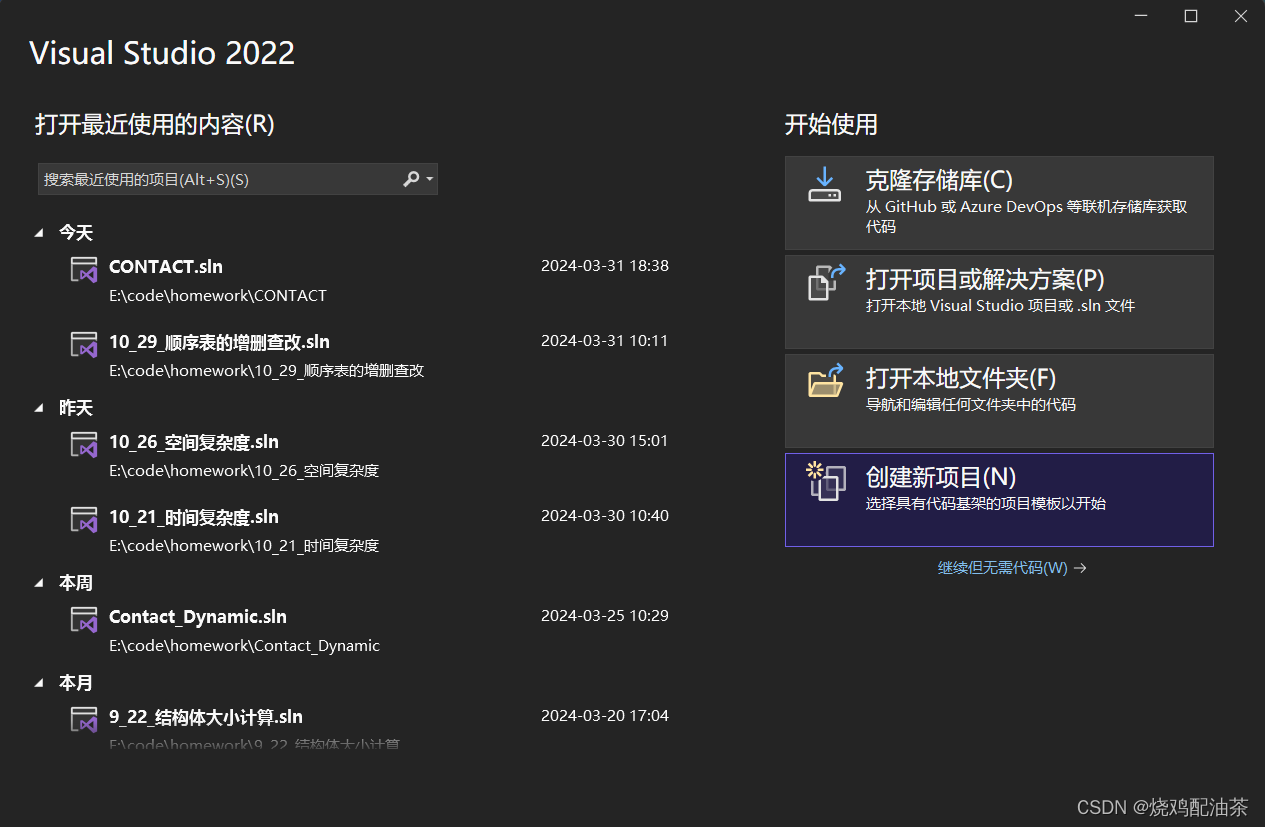Click the open project or solution icon
The image size is (1265, 827).
[826, 282]
